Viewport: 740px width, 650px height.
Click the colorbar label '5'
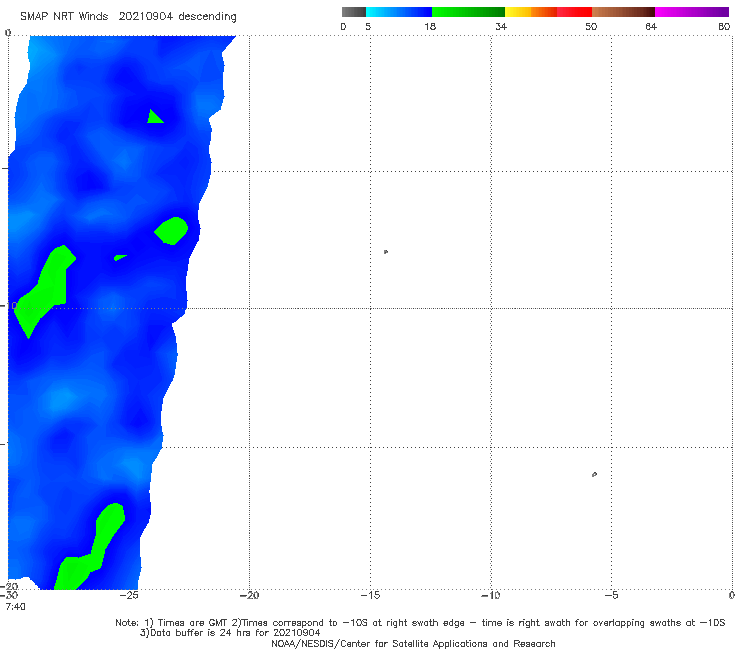coord(368,26)
